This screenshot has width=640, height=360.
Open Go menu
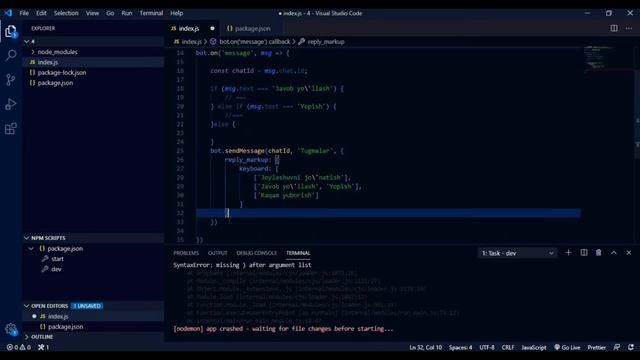pos(110,13)
